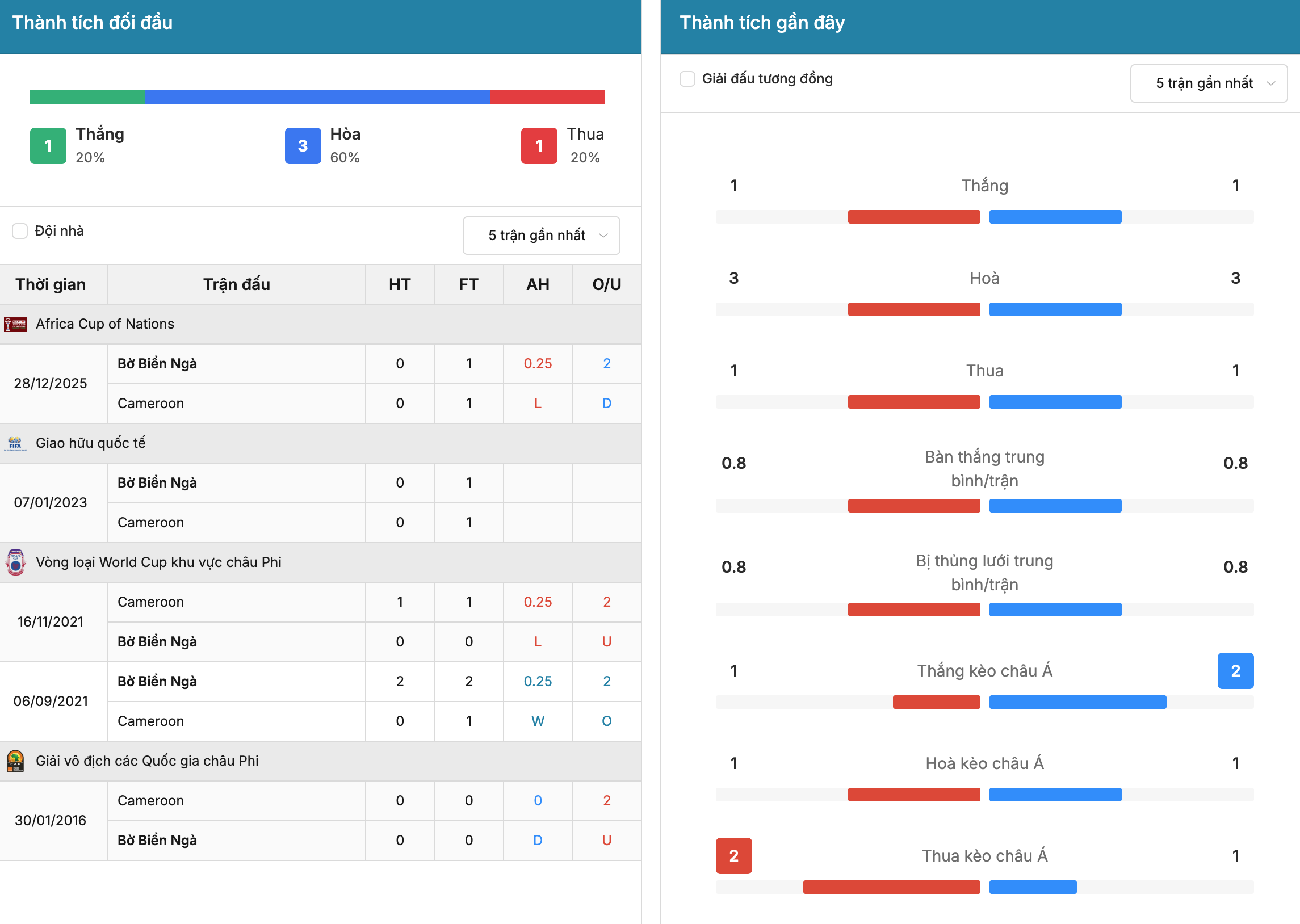Screen dimensions: 1300x924
Task: Click the D handicap result in the 30/01/2016 match
Action: (538, 841)
